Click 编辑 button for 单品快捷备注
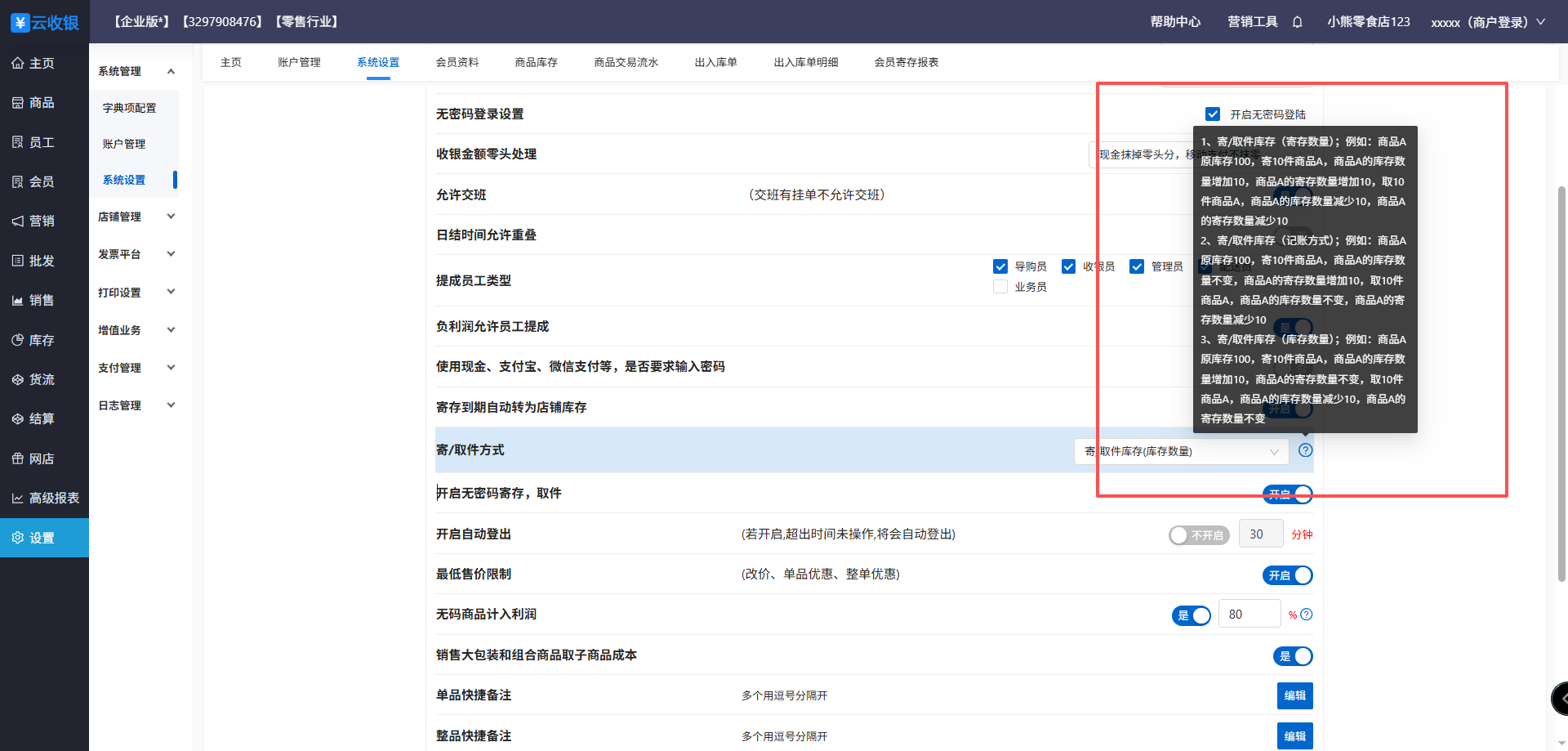 click(1294, 695)
